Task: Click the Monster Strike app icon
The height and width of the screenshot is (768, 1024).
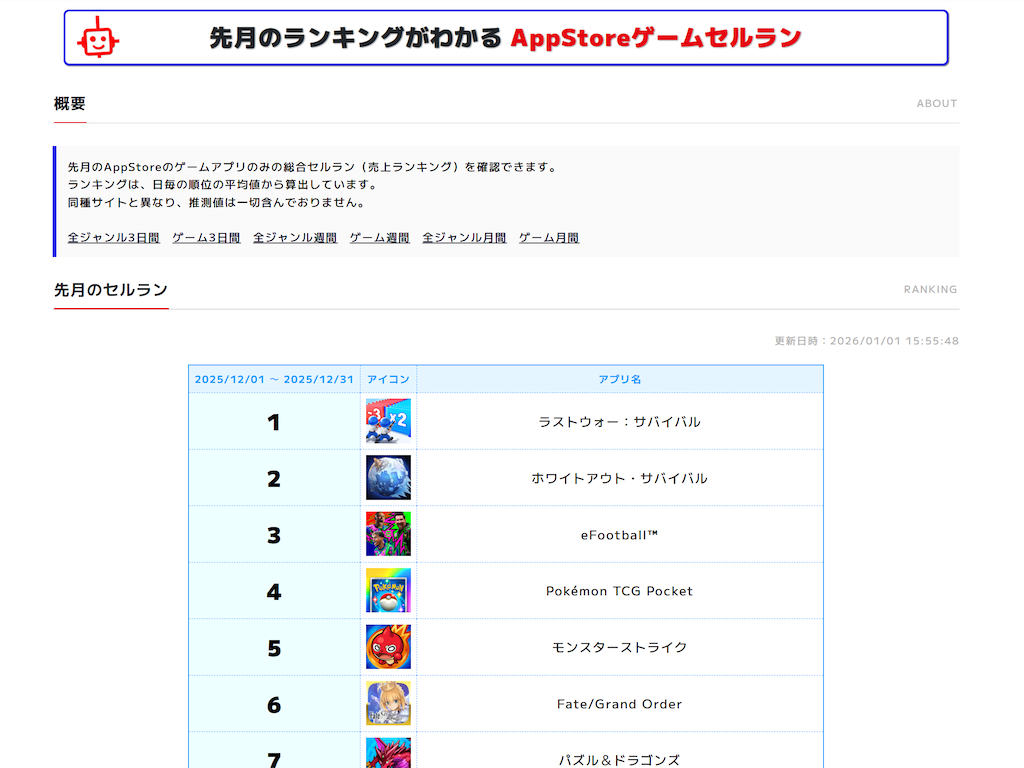Action: pyautogui.click(x=388, y=647)
